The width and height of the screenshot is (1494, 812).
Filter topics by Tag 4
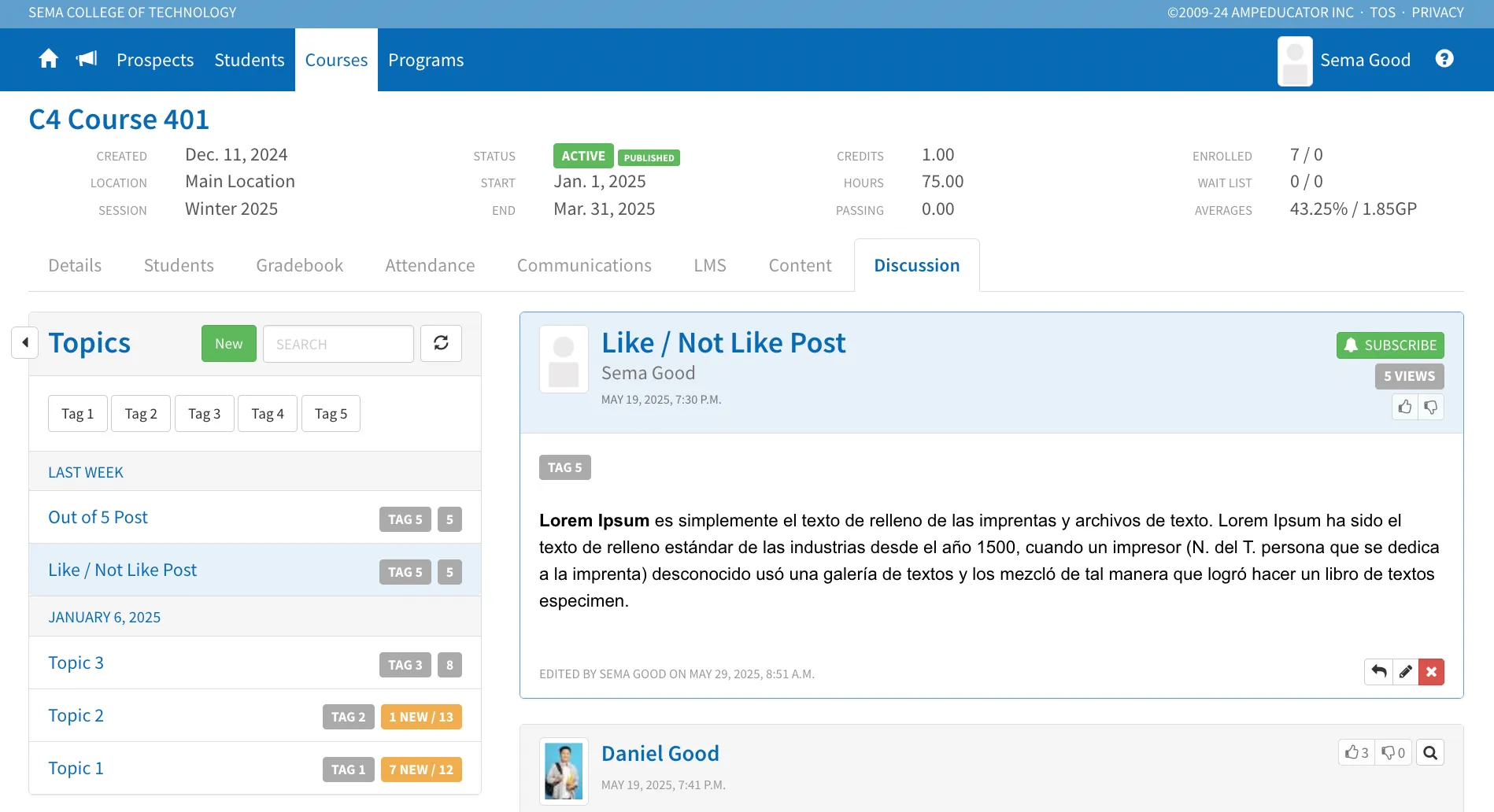(x=268, y=413)
